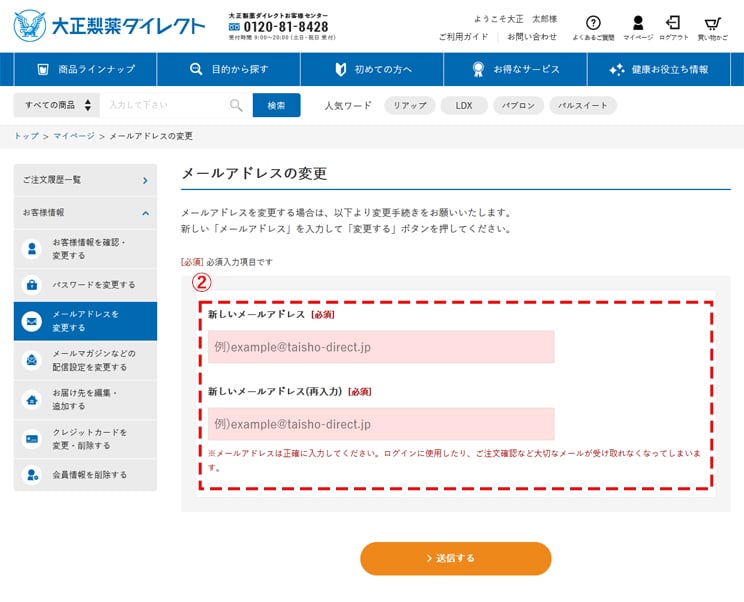Expand ご注文履歴一覧 sidebar entry
Viewport: 744px width, 602px height.
pyautogui.click(x=85, y=180)
